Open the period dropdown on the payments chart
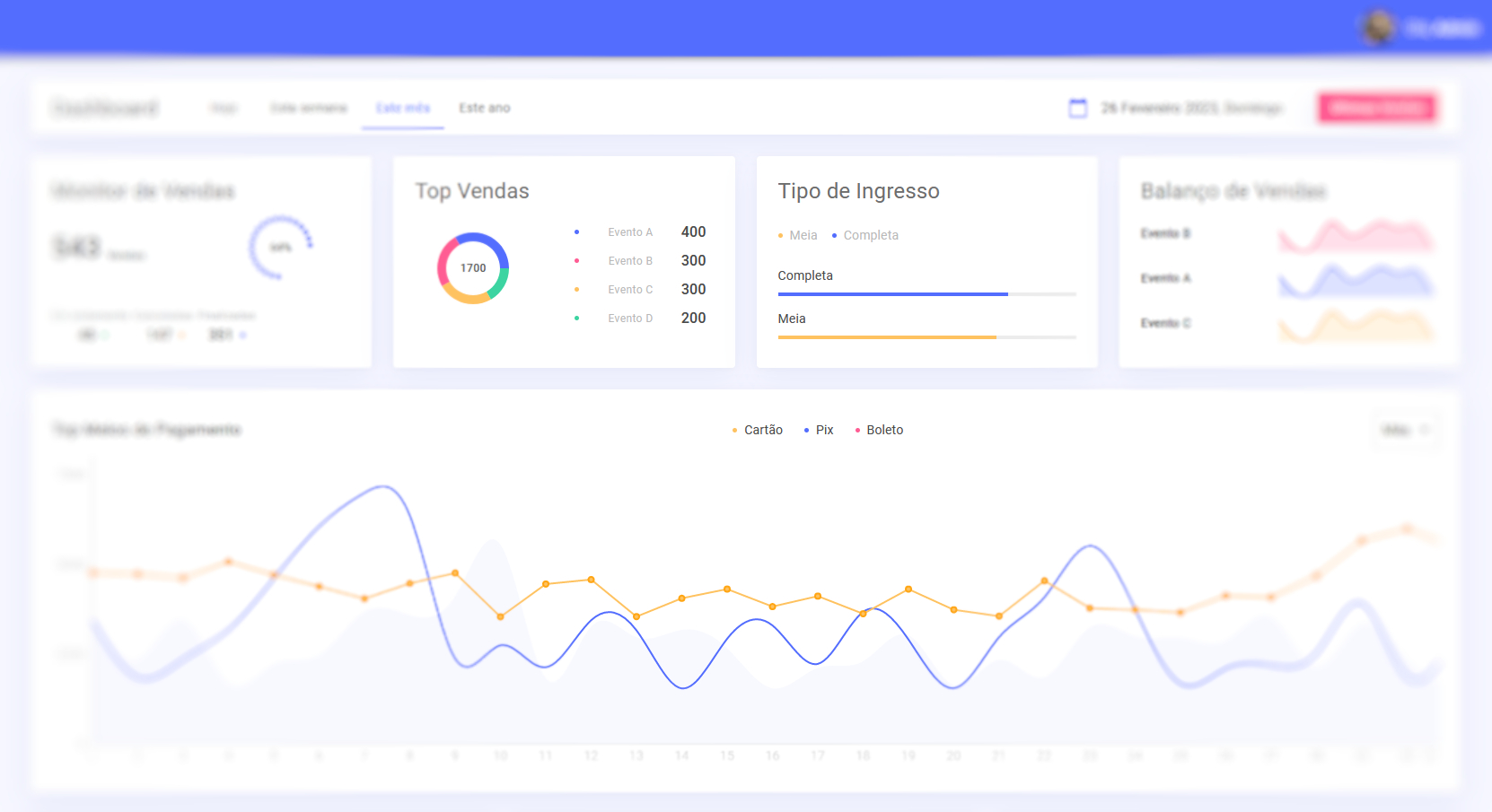Image resolution: width=1492 pixels, height=812 pixels. tap(1405, 431)
